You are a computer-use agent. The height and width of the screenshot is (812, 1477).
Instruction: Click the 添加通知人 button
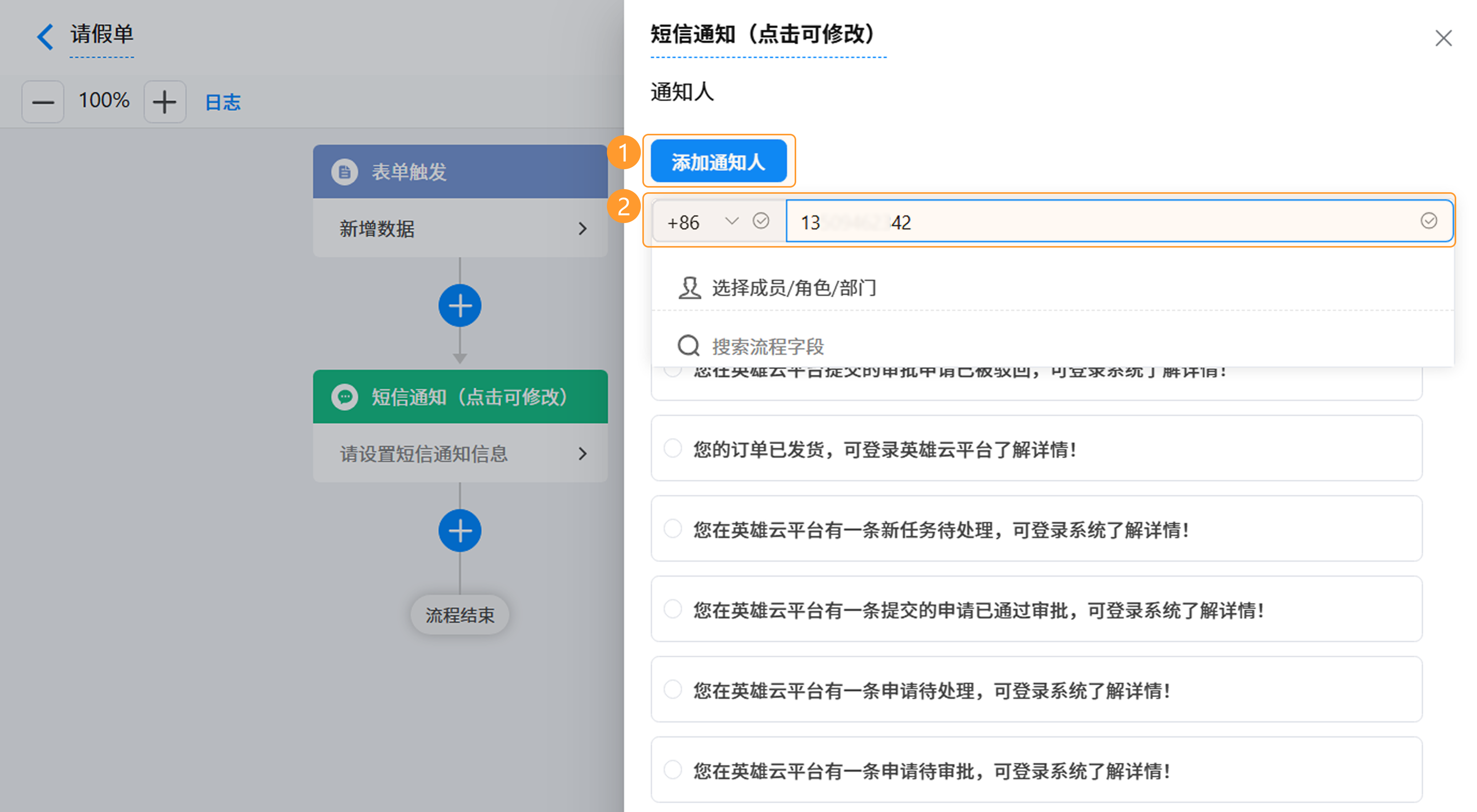click(x=718, y=161)
